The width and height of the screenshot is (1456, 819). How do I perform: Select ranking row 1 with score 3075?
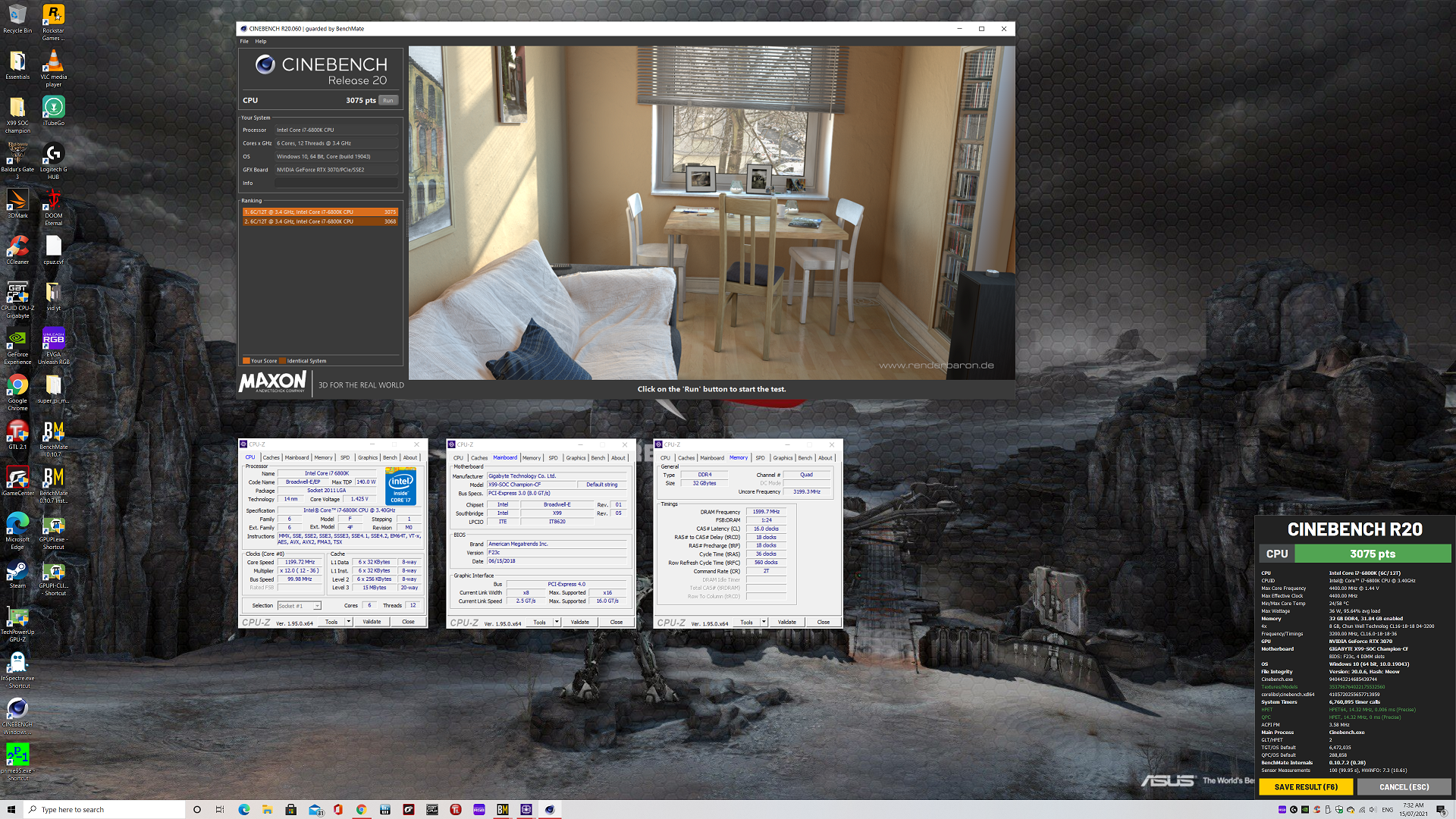[321, 212]
